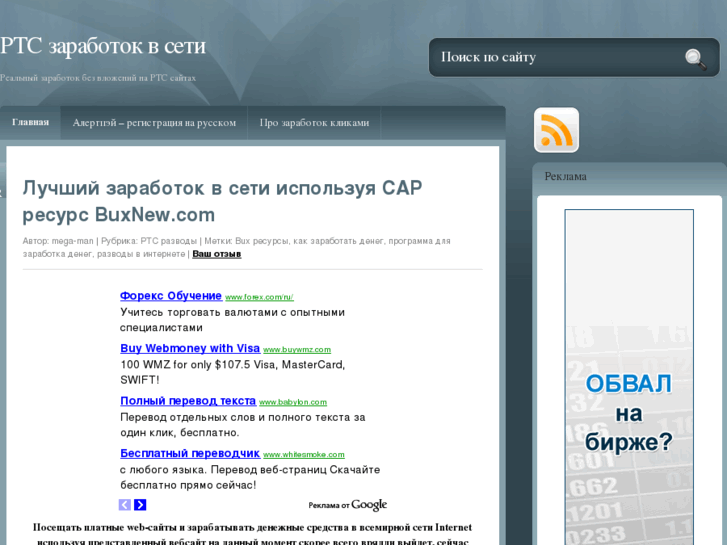Click the 'ОБВАЛ на бирже?' banner ad
The height and width of the screenshot is (545, 727).
coord(629,377)
